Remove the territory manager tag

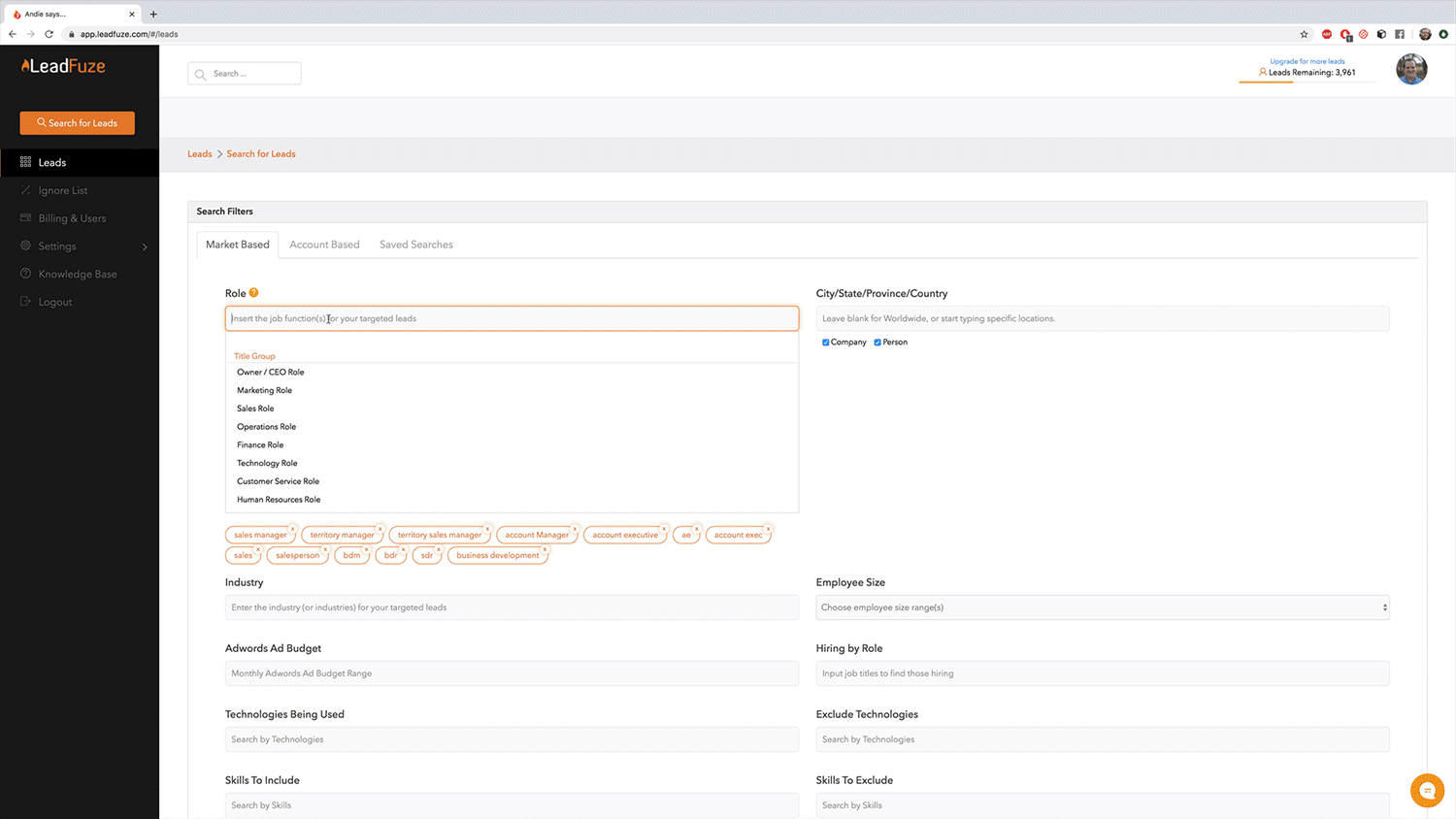click(381, 529)
